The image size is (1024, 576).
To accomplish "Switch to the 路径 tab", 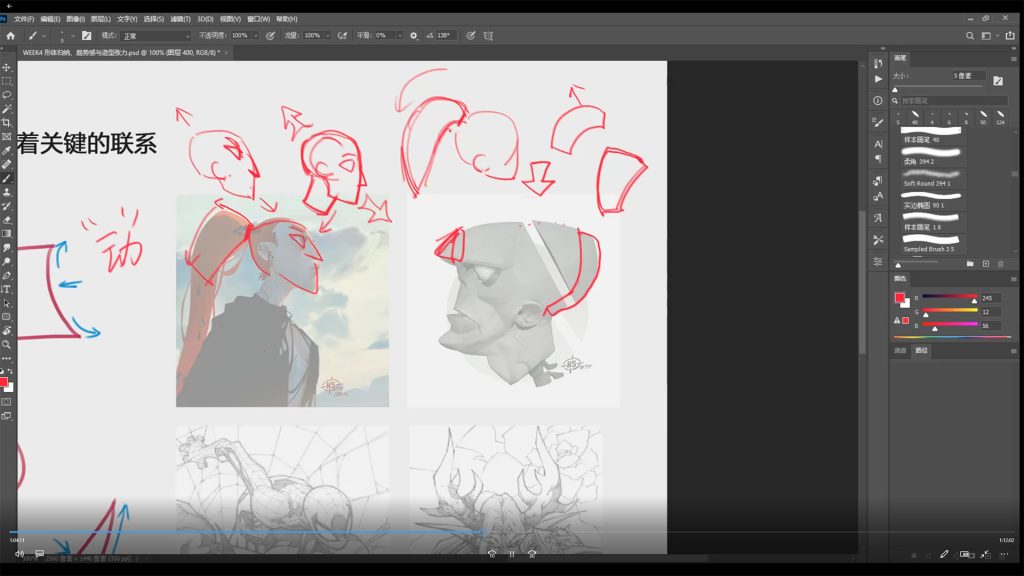I will [x=921, y=351].
